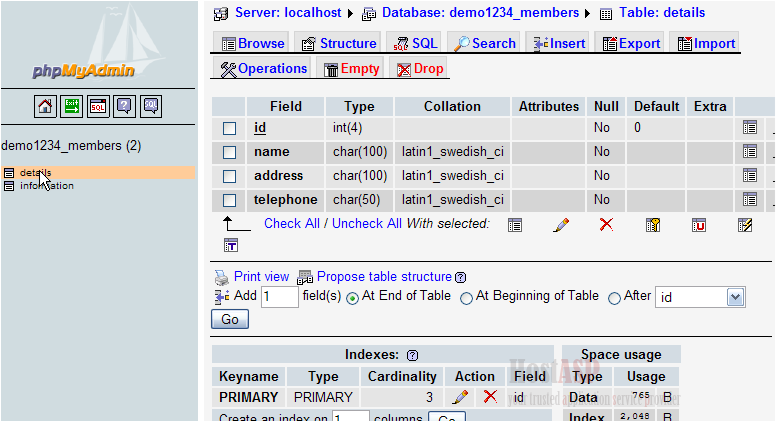
Task: Click the Home icon in left sidebar
Action: click(45, 105)
